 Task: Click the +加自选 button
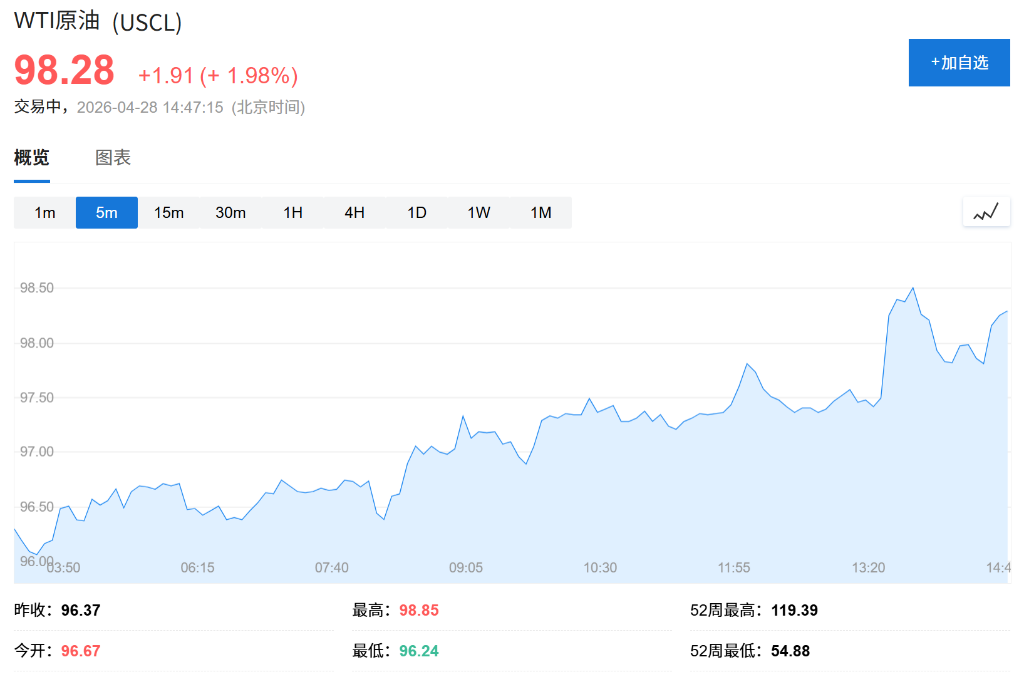coord(958,62)
